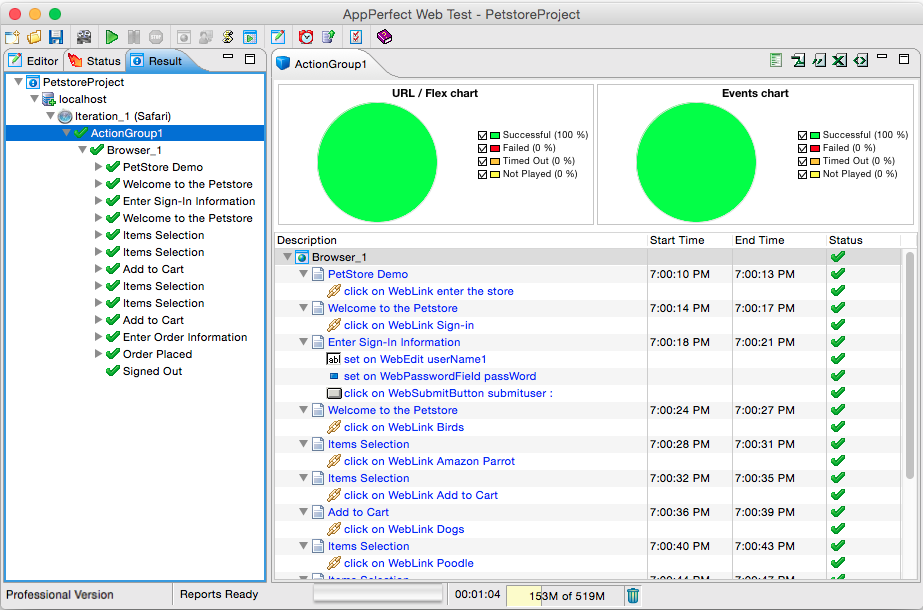Uncheck Successful in URL / Flex chart
The image size is (923, 610).
pos(483,135)
